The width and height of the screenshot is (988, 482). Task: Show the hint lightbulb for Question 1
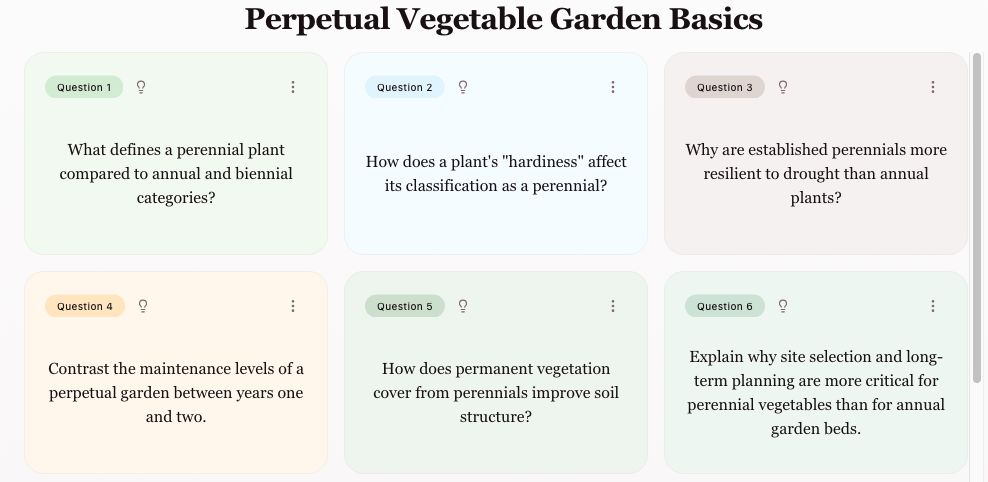141,87
